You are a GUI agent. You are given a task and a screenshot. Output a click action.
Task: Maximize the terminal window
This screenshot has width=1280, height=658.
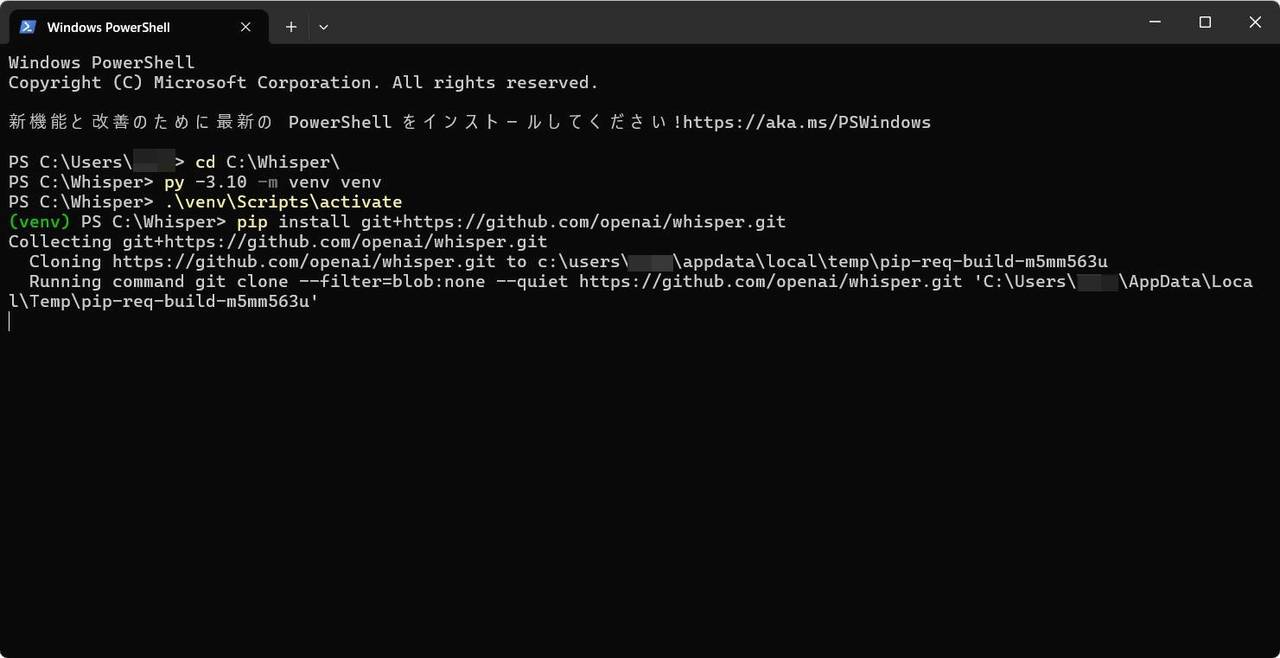[1205, 22]
